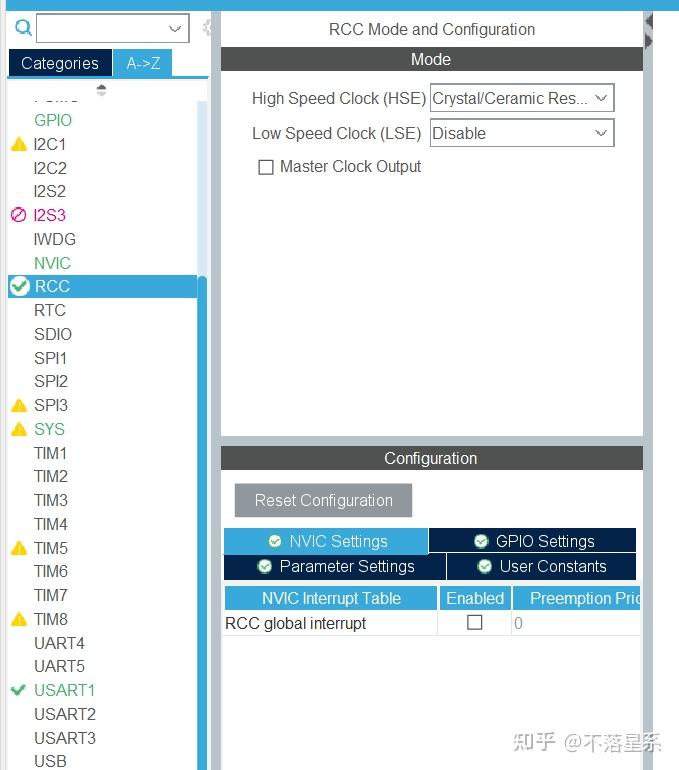This screenshot has width=679, height=770.
Task: Select USART2 peripheral
Action: pos(65,714)
